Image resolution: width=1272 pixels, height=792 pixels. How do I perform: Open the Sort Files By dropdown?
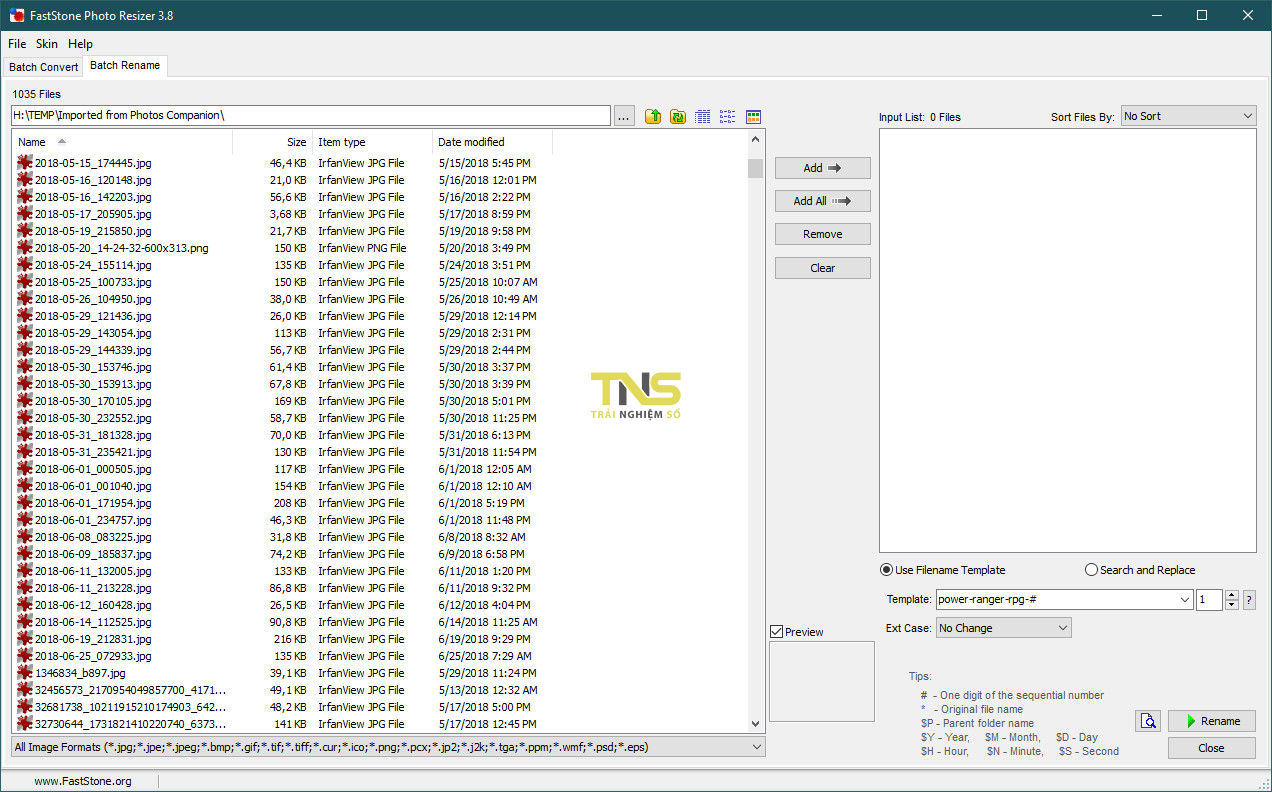1188,115
